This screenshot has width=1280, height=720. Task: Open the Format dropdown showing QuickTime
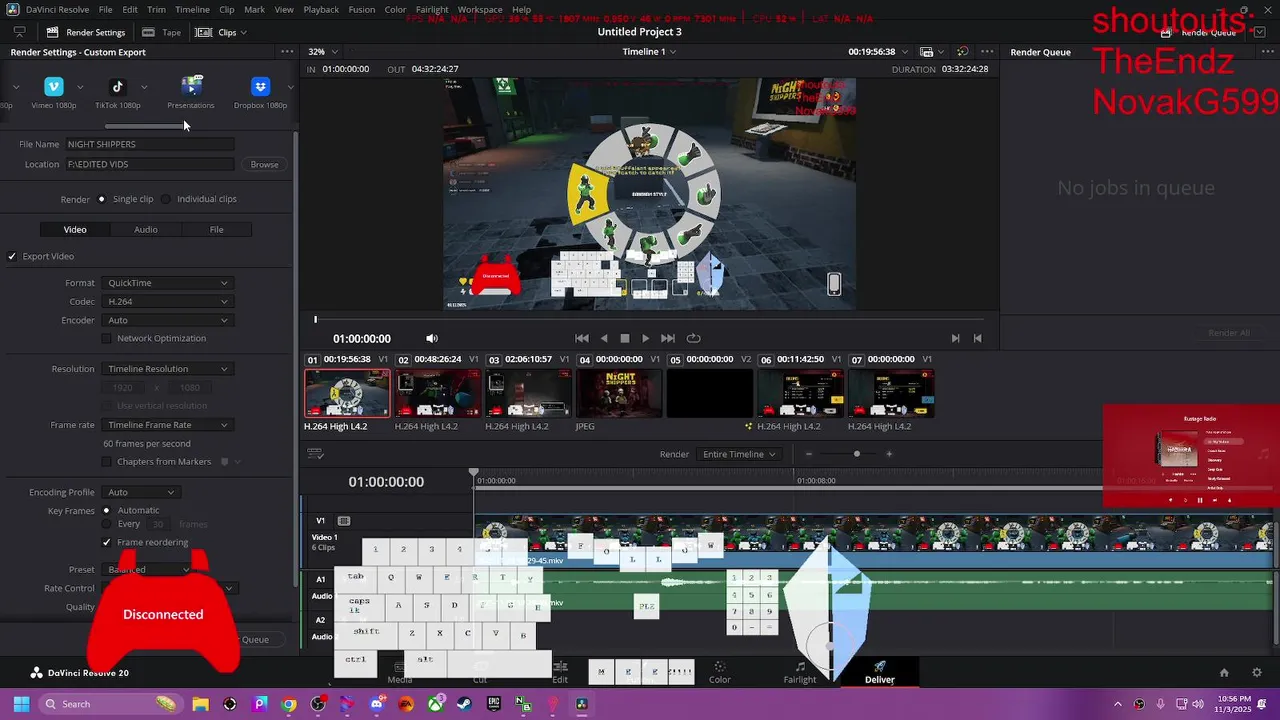point(167,283)
